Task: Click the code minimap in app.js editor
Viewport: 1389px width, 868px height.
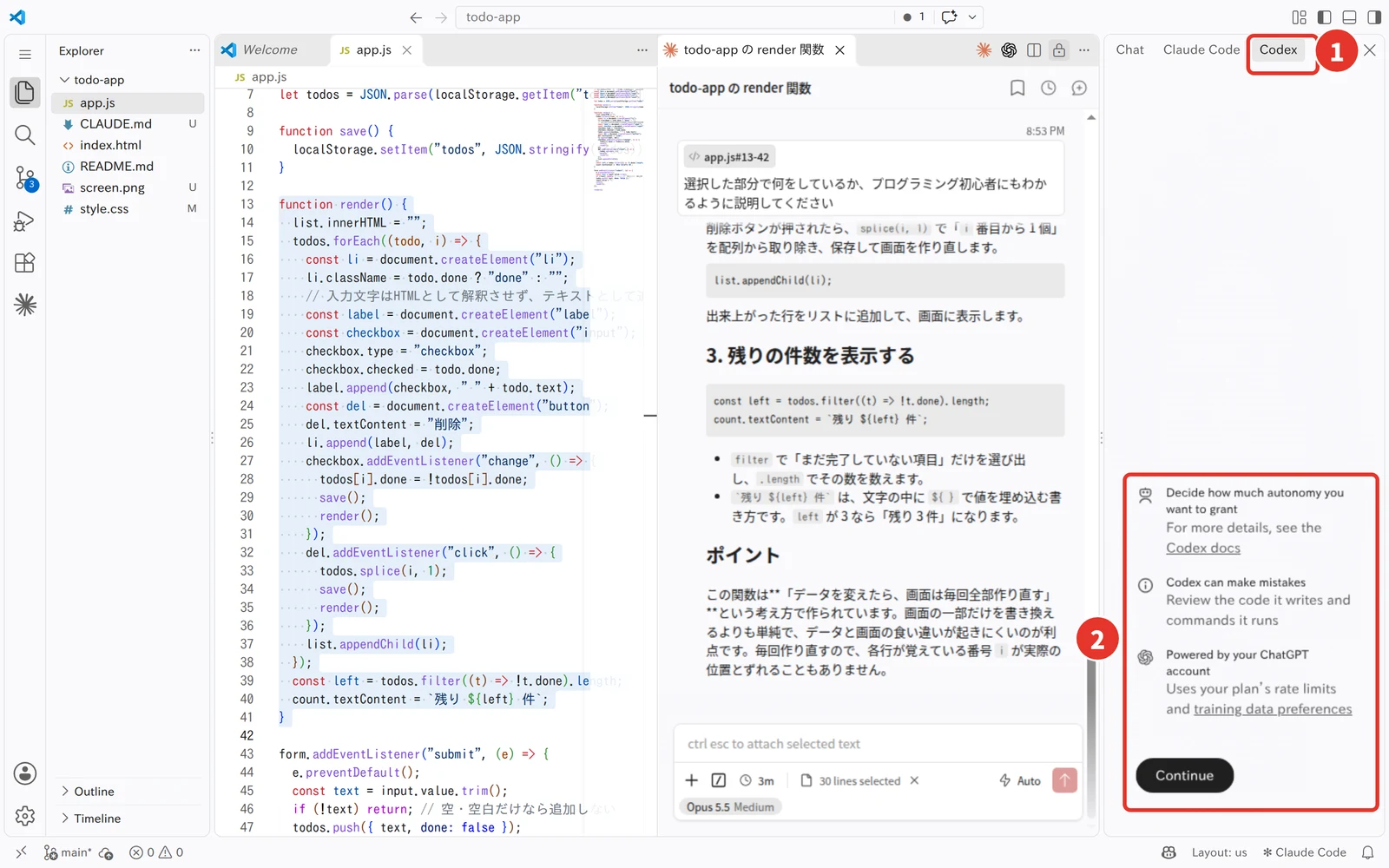Action: point(618,139)
